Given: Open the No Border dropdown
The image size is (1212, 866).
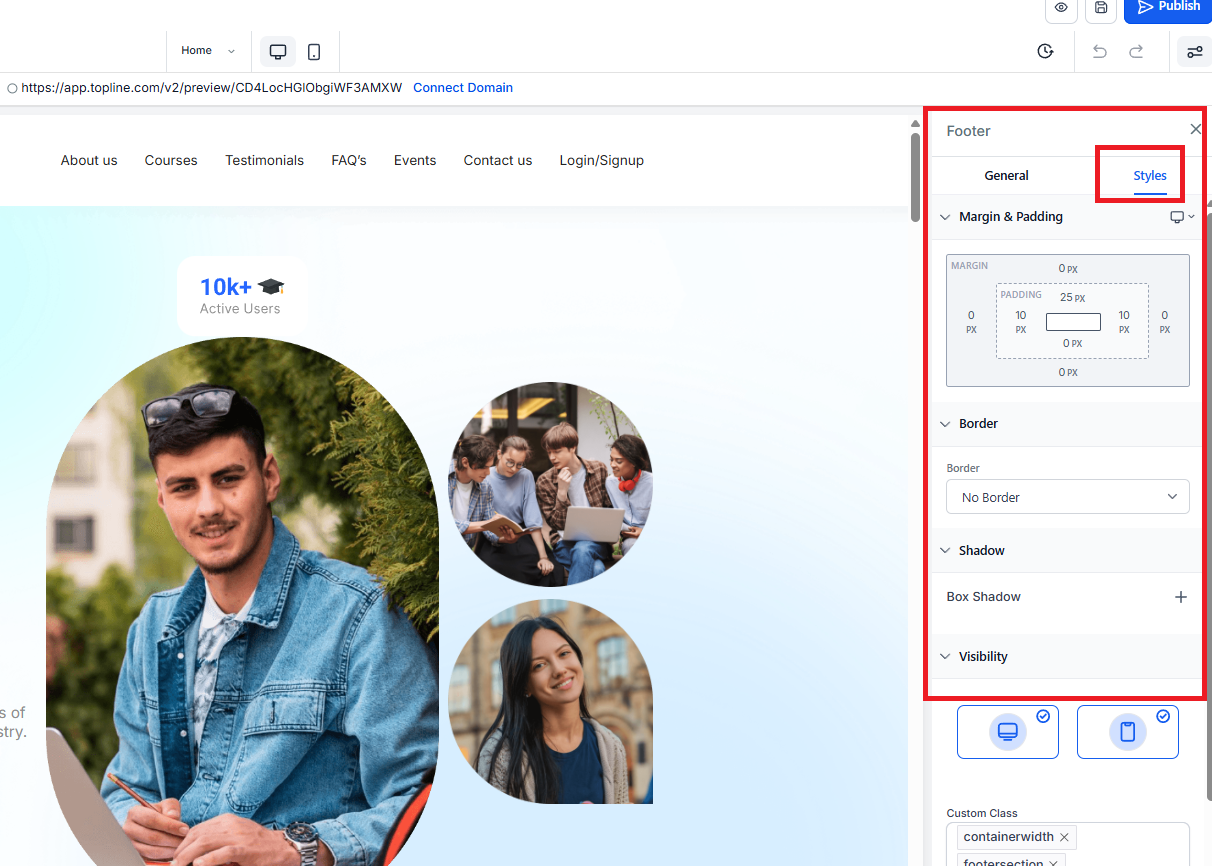Looking at the screenshot, I should tap(1068, 497).
